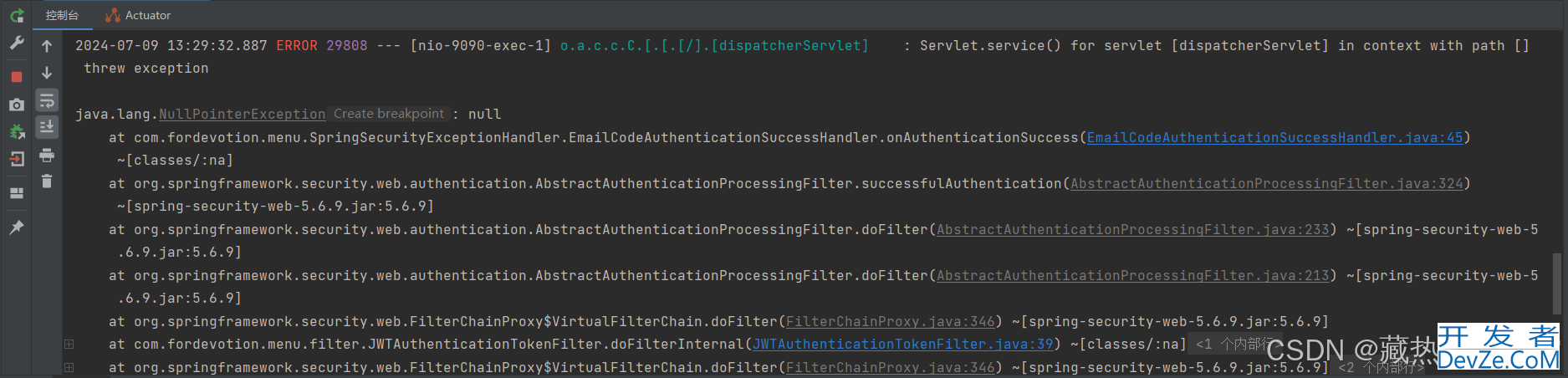Restore layout icon in sidebar
The height and width of the screenshot is (378, 1568).
(16, 193)
